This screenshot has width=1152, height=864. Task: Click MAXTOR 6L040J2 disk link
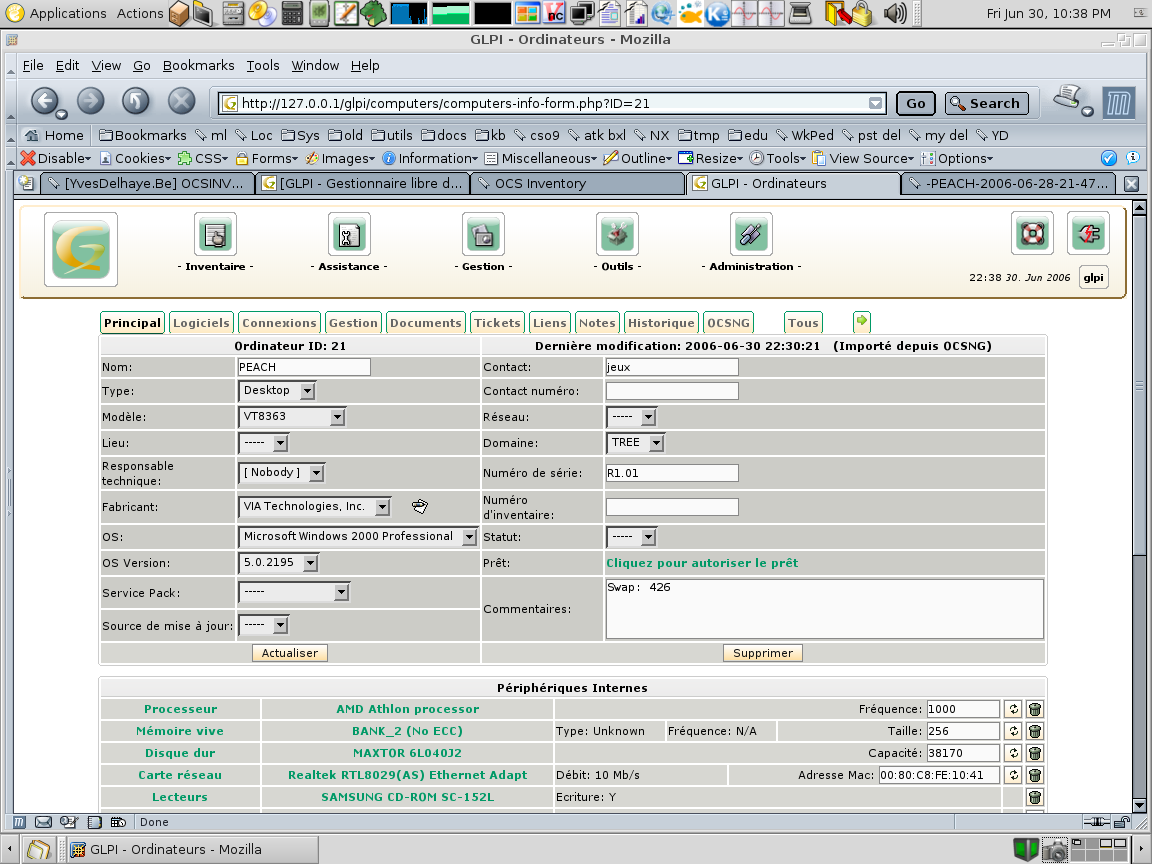[x=407, y=753]
